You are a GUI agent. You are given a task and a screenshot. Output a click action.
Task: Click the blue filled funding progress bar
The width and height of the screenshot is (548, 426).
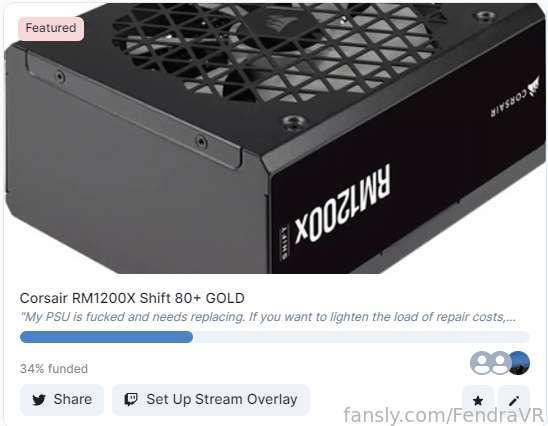point(106,337)
